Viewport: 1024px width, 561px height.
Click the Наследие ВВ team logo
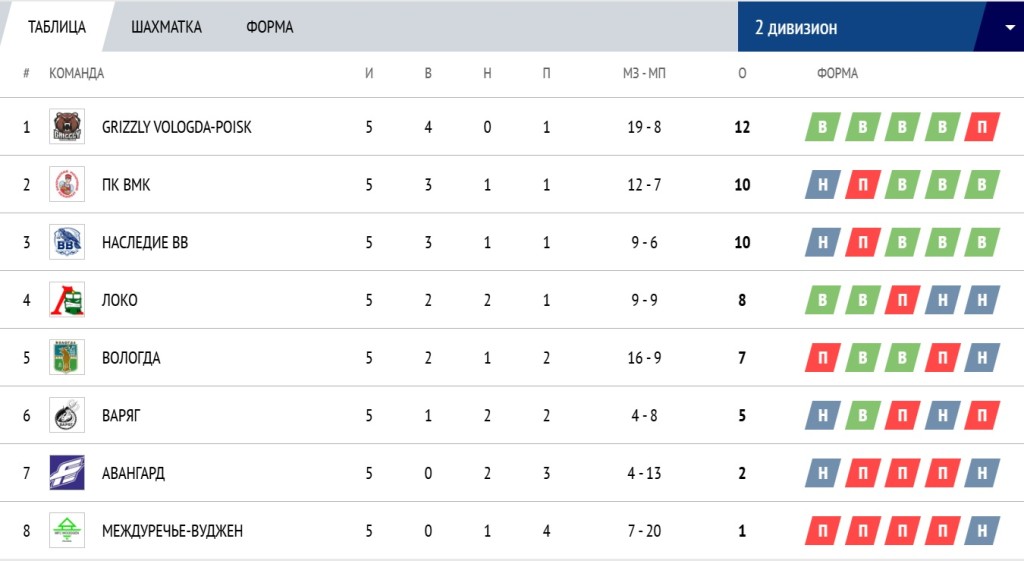pyautogui.click(x=67, y=242)
